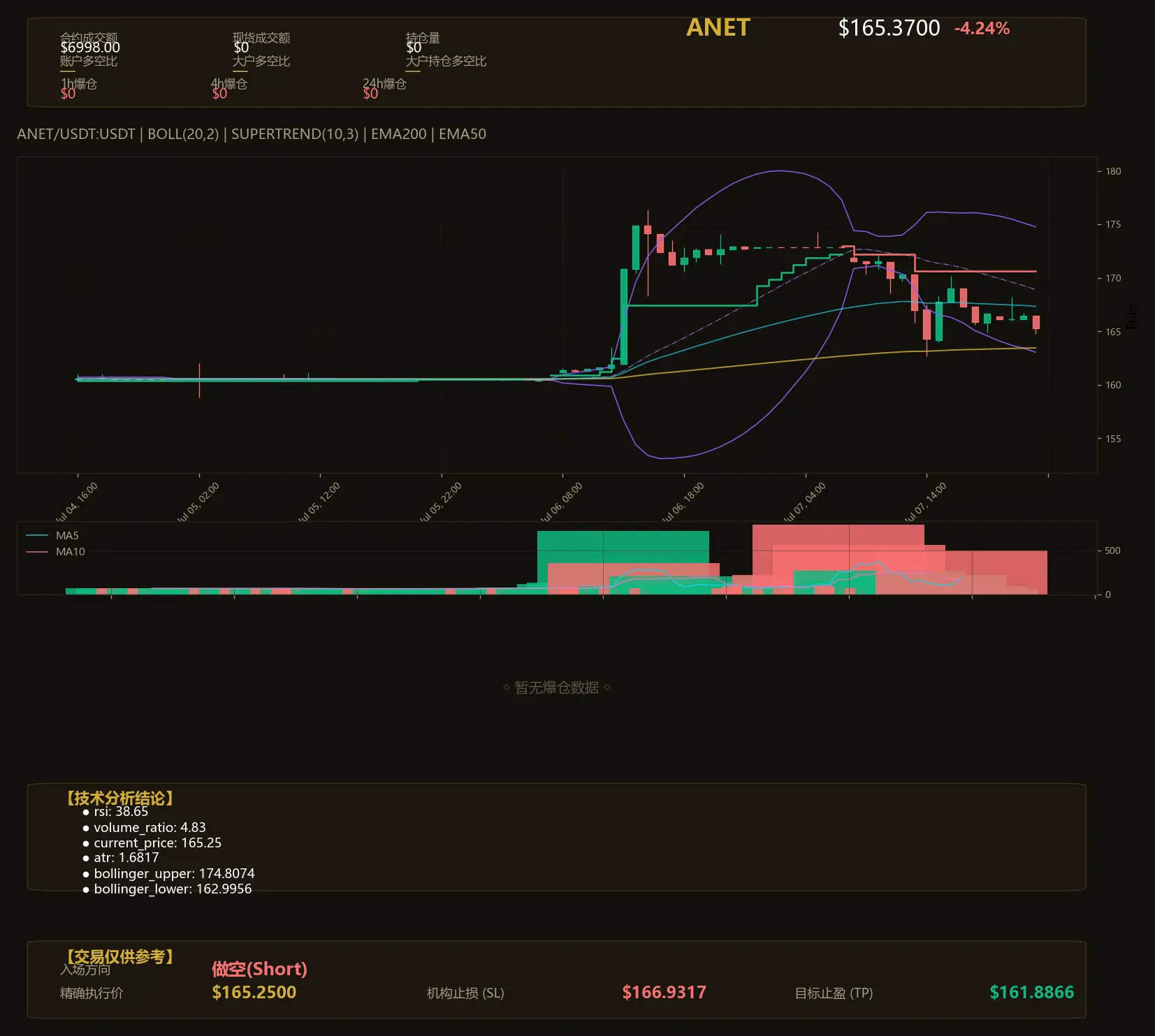Click the 170 price axis label
Image resolution: width=1155 pixels, height=1036 pixels.
[1113, 278]
